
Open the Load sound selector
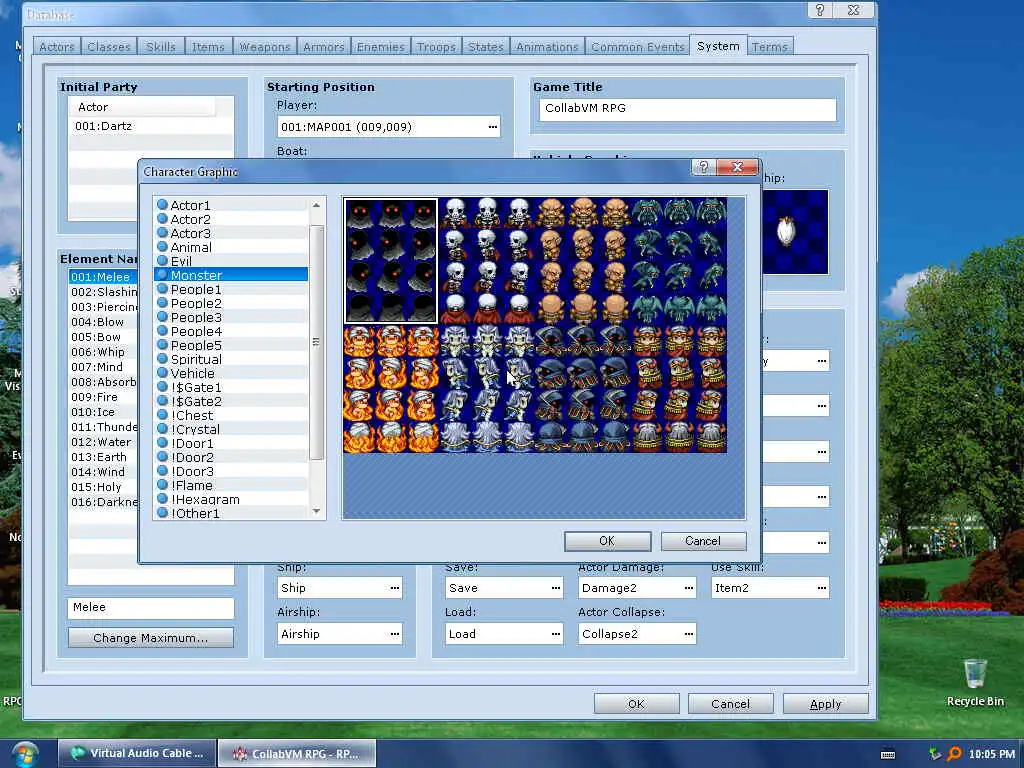(555, 633)
